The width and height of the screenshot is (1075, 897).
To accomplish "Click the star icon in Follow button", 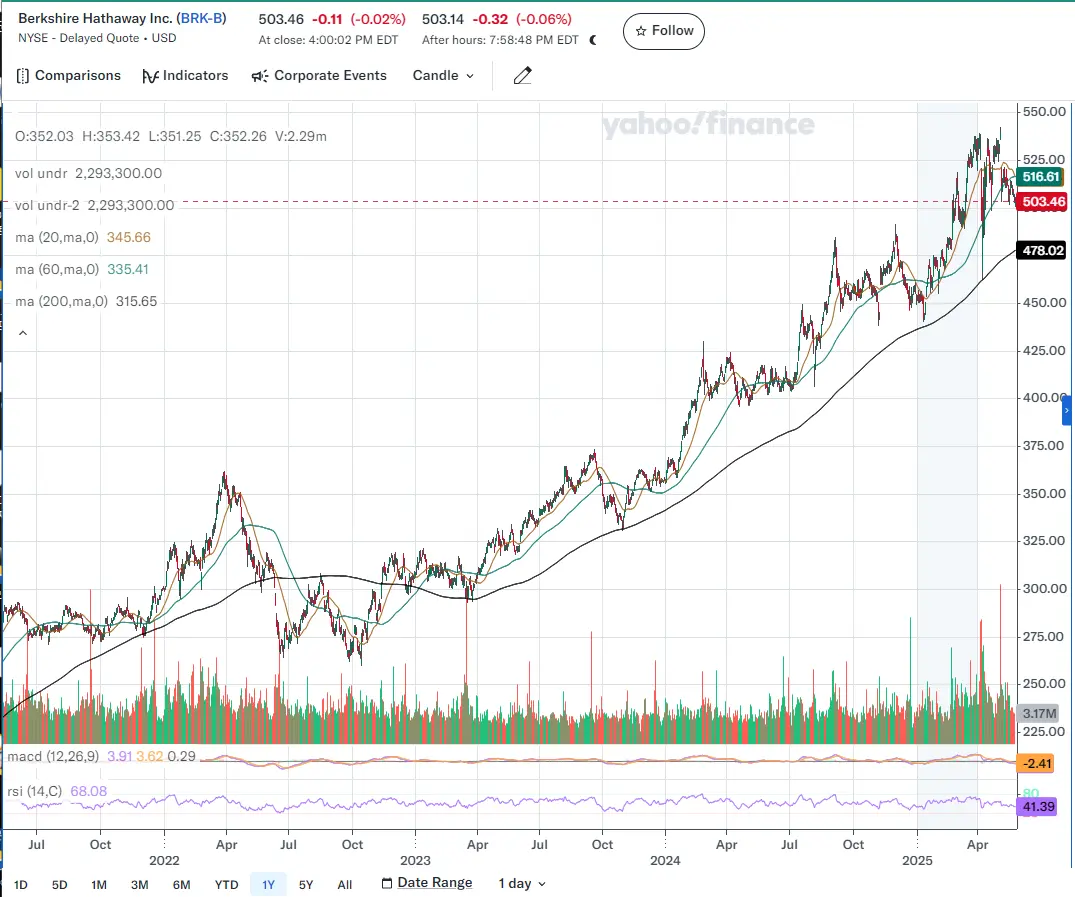I will 641,31.
